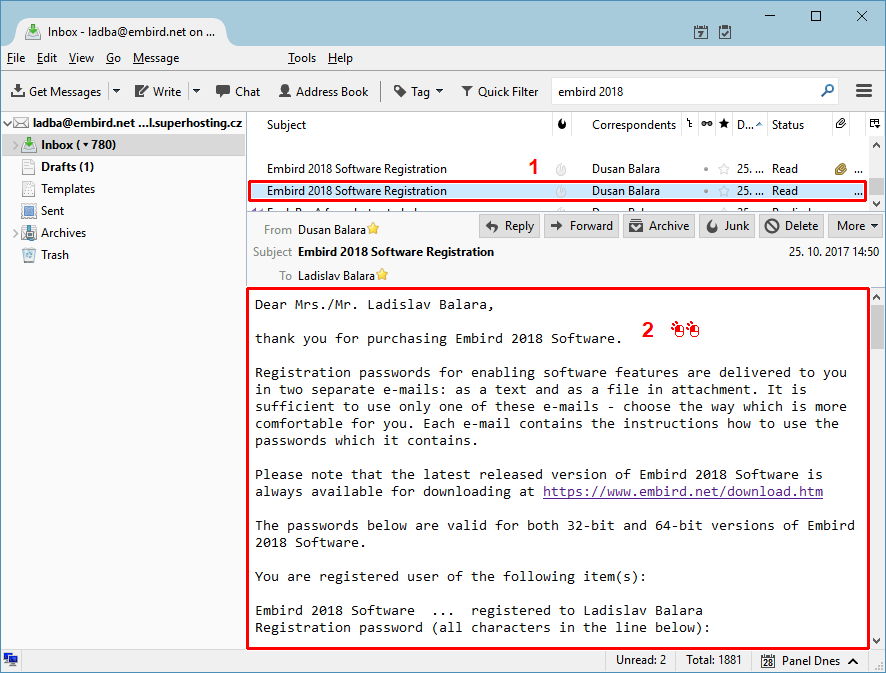The image size is (886, 673).
Task: Mark first Embird message as junk
Action: (x=561, y=169)
